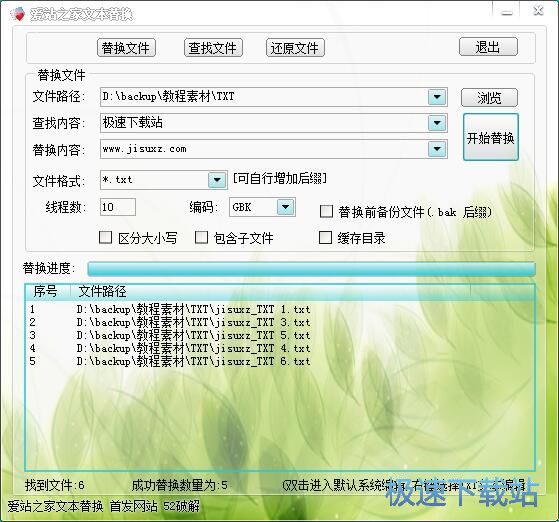Click the 爱站之家文本替换 footer text
The image size is (559, 522).
55,506
